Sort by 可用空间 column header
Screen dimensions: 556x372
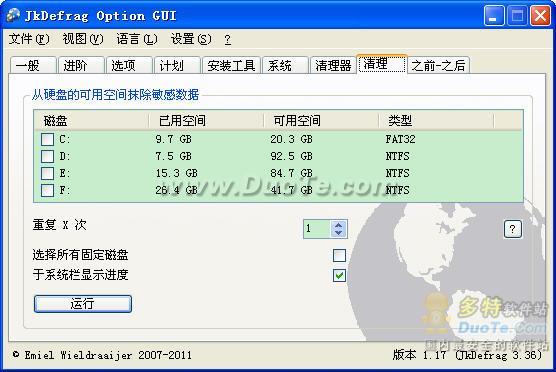pos(321,121)
